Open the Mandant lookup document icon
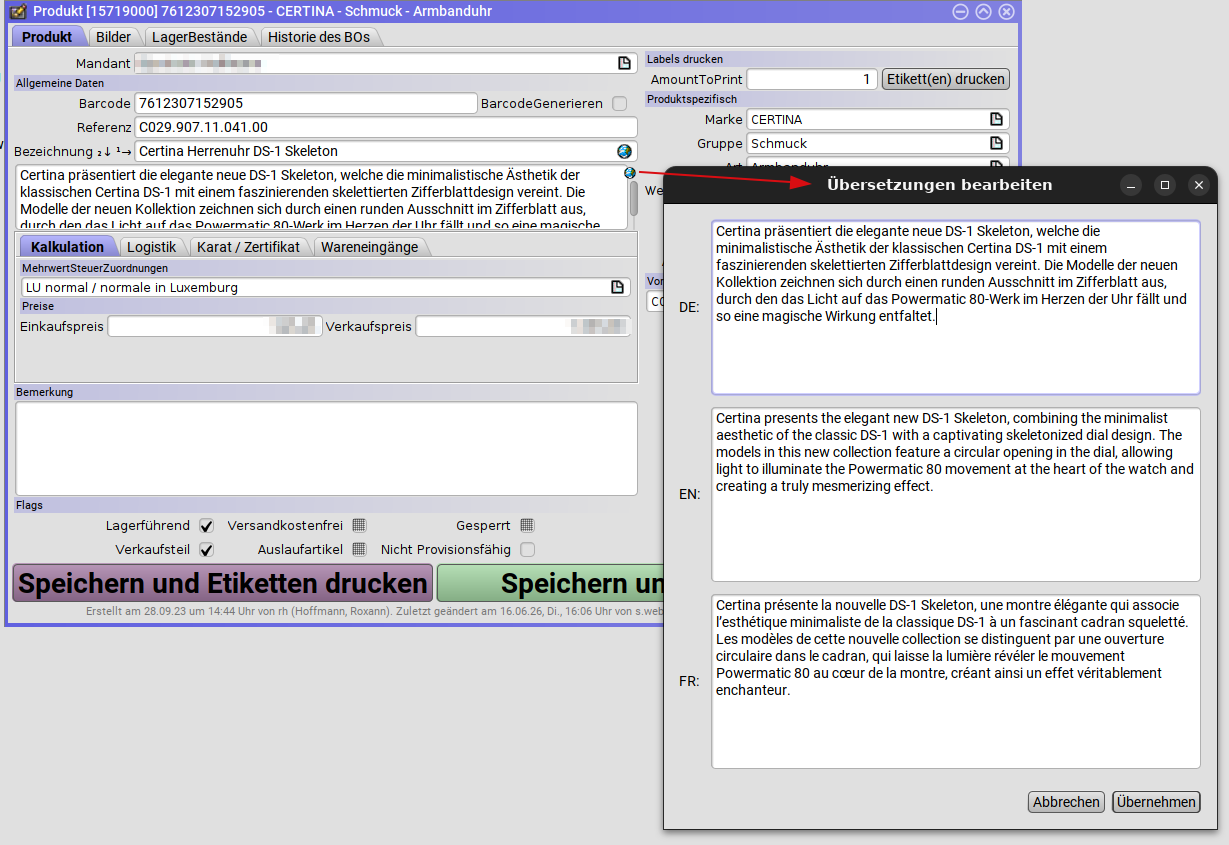1229x845 pixels. point(624,63)
